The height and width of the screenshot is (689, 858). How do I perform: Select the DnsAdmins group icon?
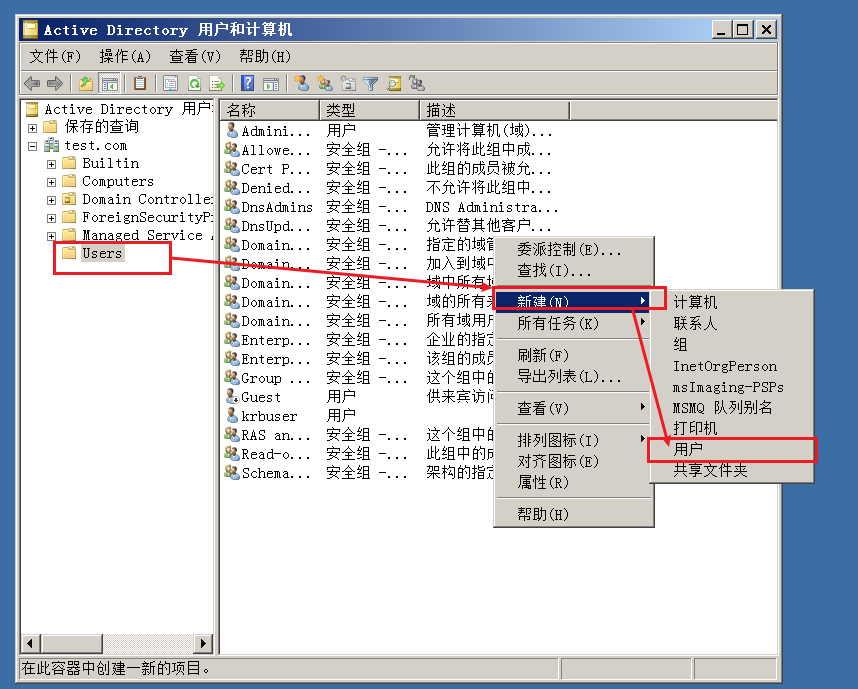tap(232, 207)
